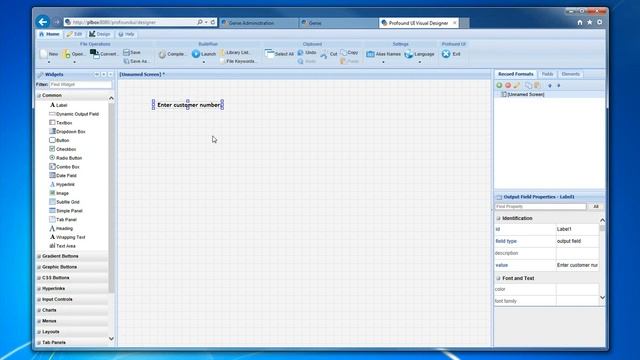Remove record format with the red icon
Viewport: 640px width, 360px height.
[x=508, y=85]
